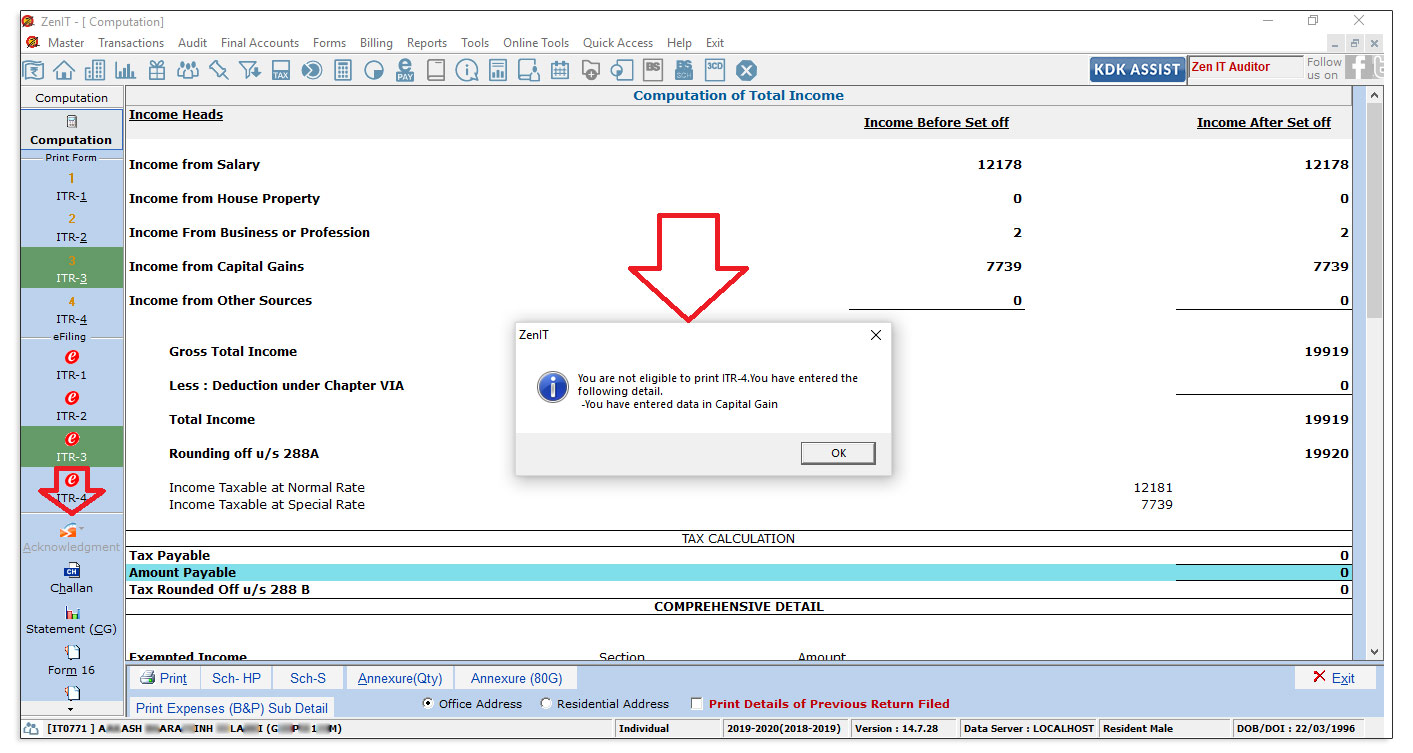
Task: Click the vertical scrollbar up arrow
Action: coord(1374,96)
